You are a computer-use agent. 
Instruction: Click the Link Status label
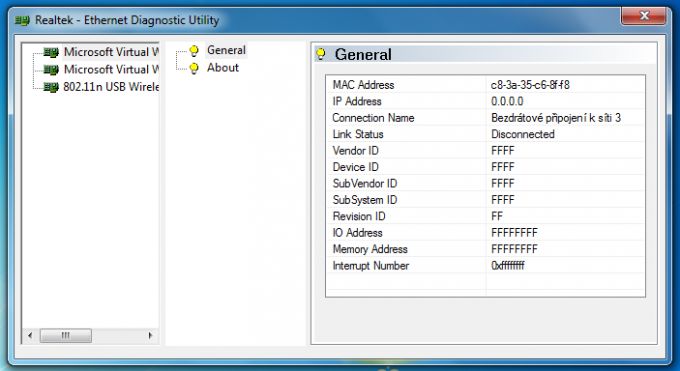point(358,135)
